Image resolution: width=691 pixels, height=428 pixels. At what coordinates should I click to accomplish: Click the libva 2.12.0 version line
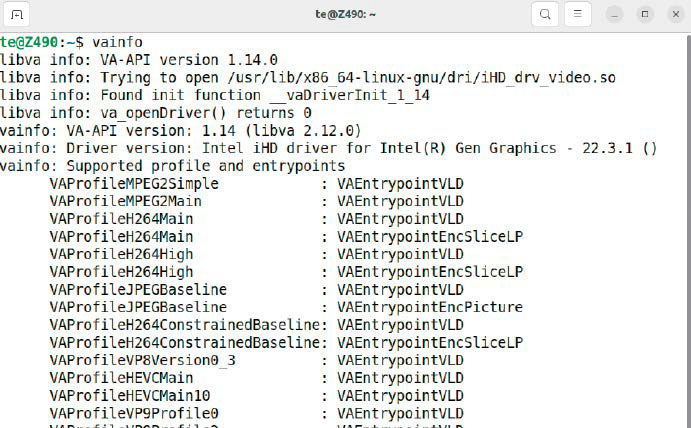(181, 130)
